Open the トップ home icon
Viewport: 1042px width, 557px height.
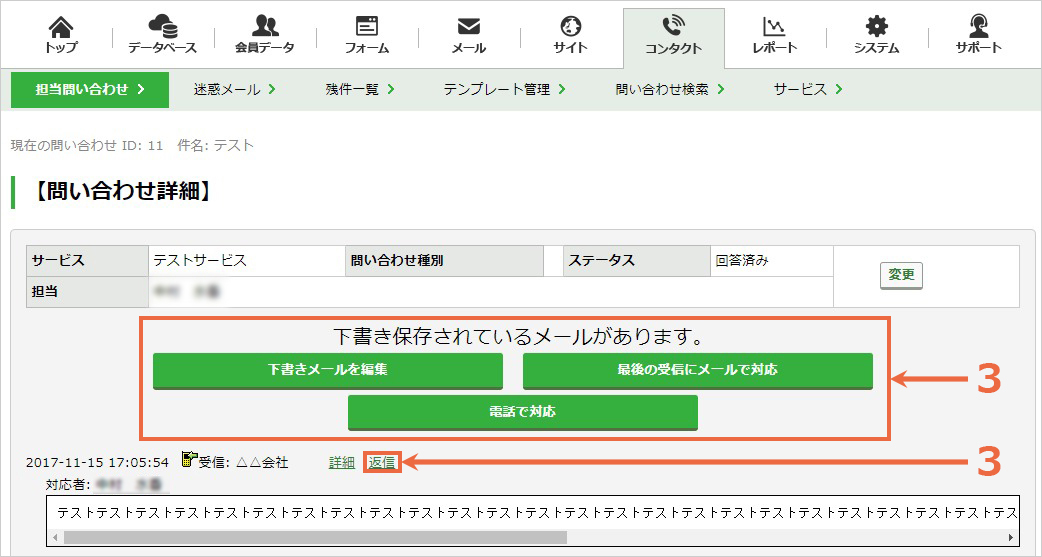(x=61, y=27)
